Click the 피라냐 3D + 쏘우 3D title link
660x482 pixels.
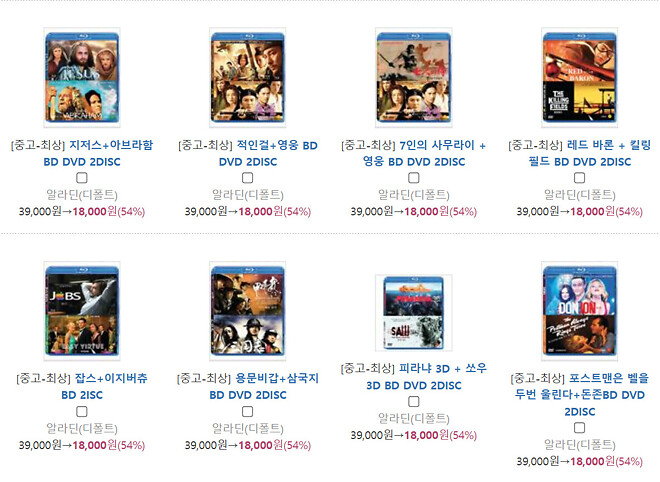(x=426, y=377)
